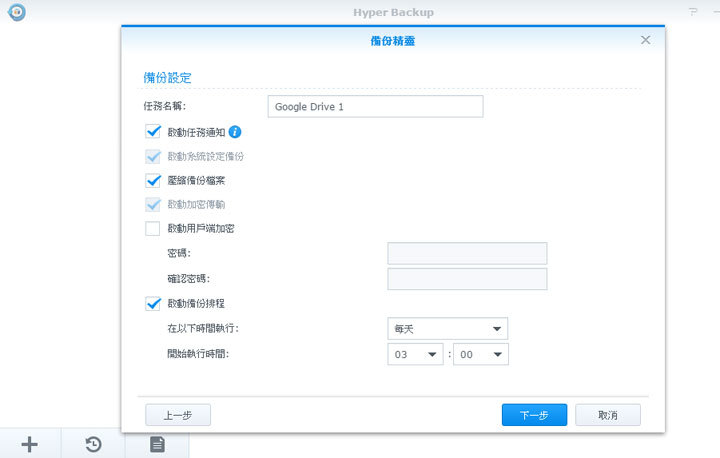Click the 備份精靈 dialog title text
Viewport: 720px width, 458px height.
(x=393, y=41)
